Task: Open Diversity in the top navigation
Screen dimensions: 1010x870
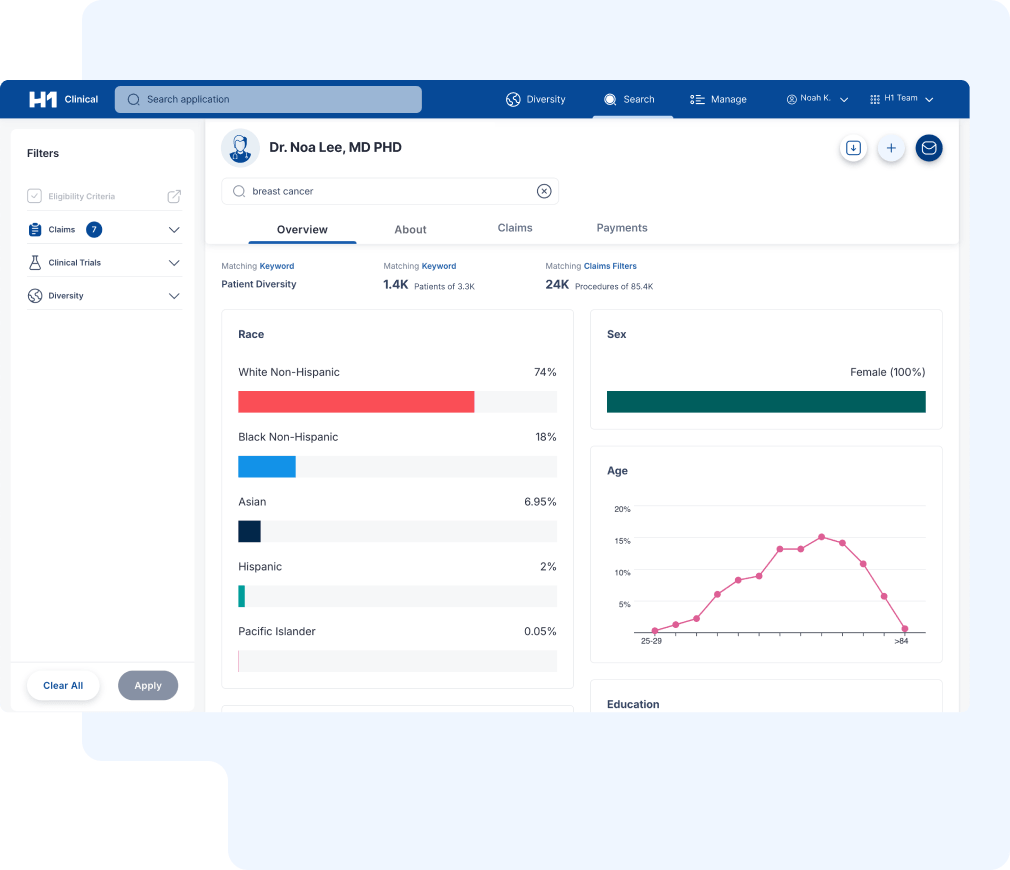Action: coord(535,99)
